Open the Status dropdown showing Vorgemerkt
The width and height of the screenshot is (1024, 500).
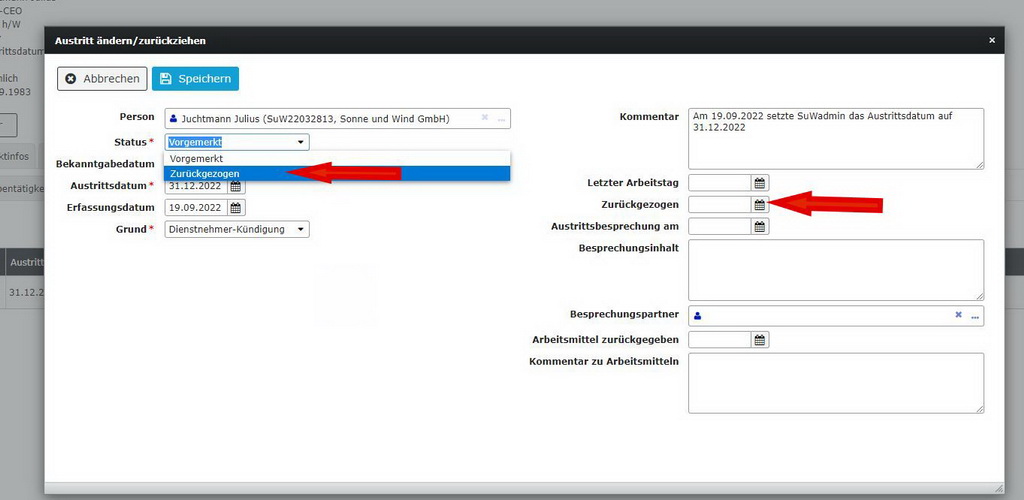click(237, 142)
